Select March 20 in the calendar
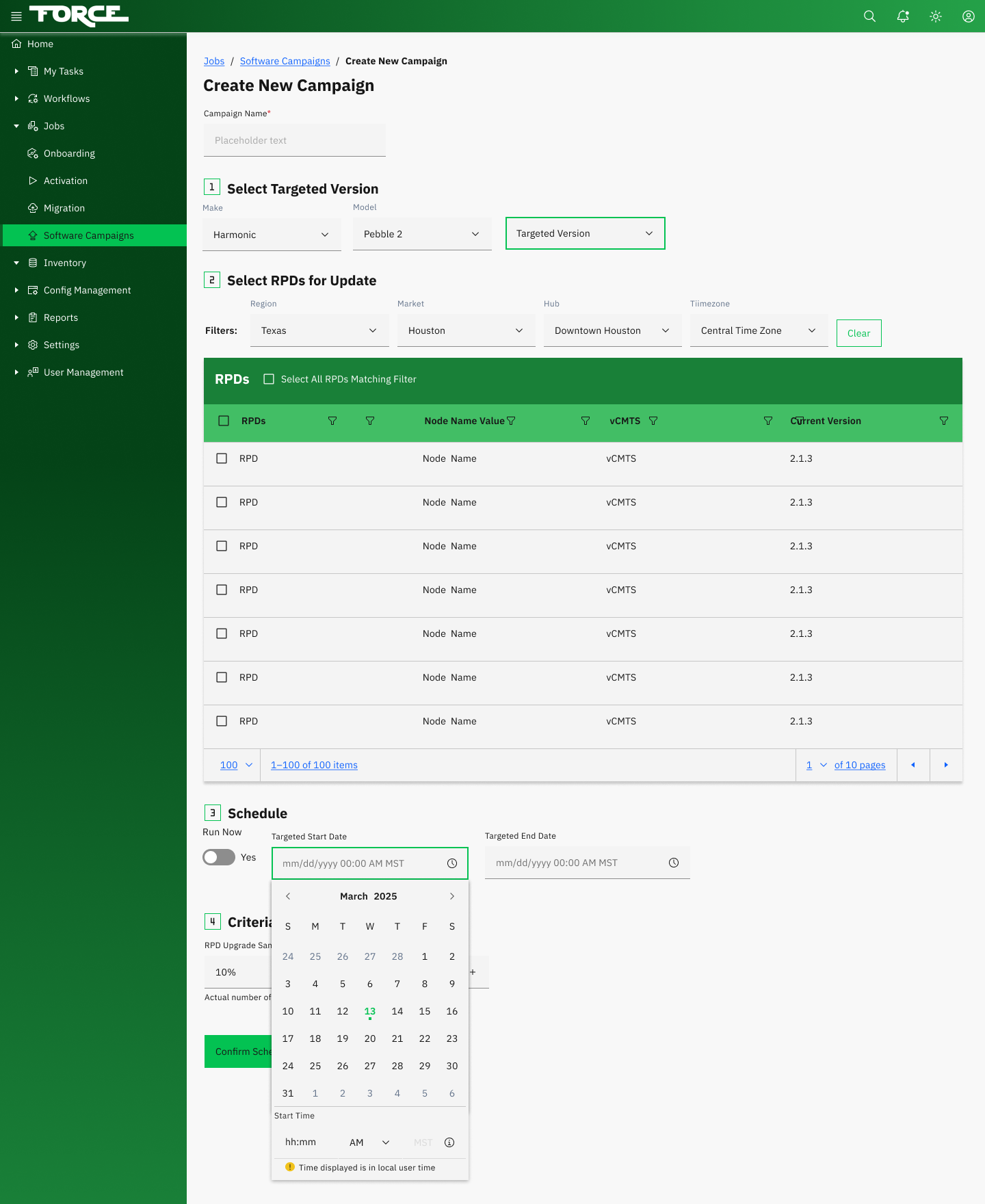Viewport: 985px width, 1204px height. (x=370, y=1038)
